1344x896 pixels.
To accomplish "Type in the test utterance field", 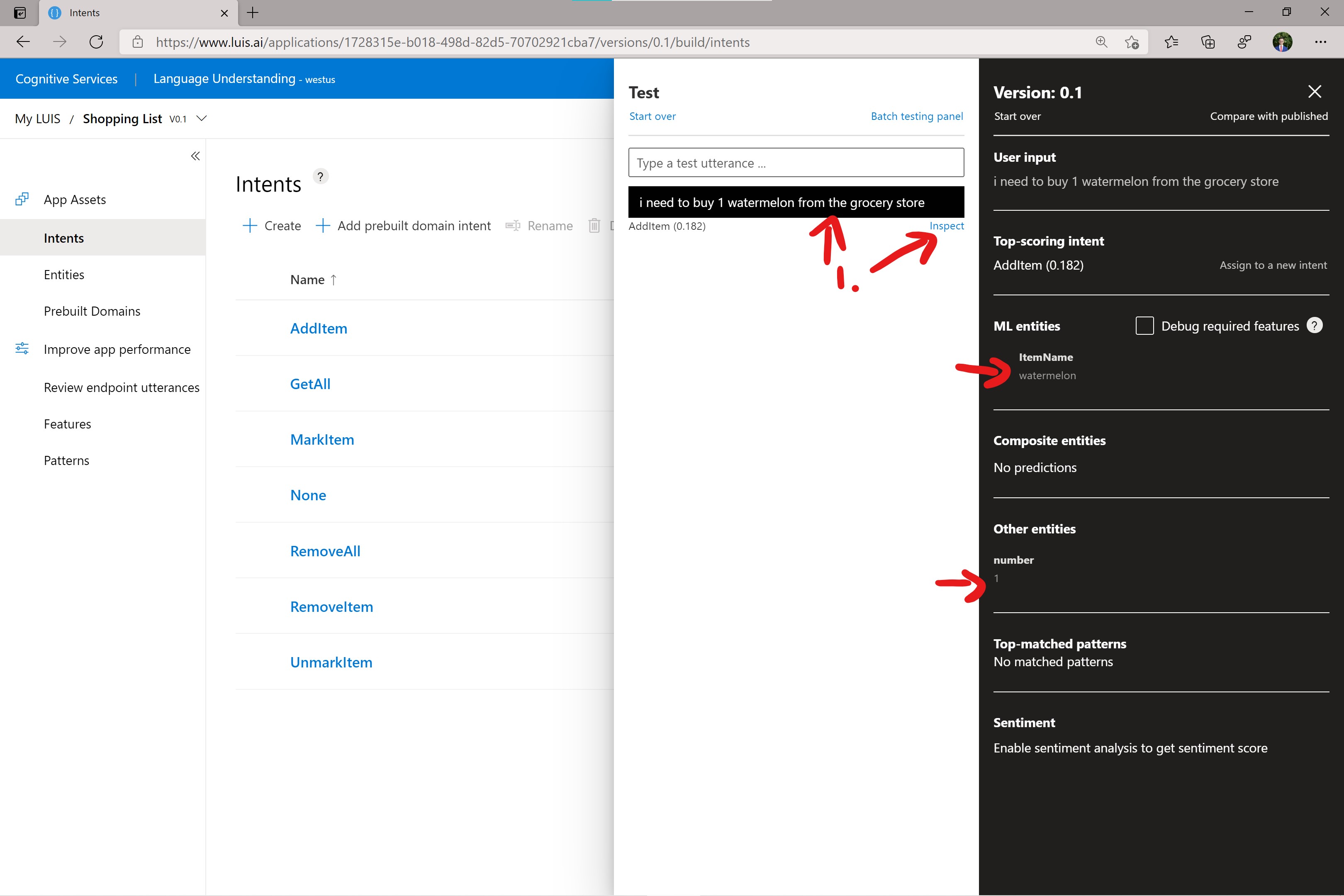I will click(x=796, y=163).
